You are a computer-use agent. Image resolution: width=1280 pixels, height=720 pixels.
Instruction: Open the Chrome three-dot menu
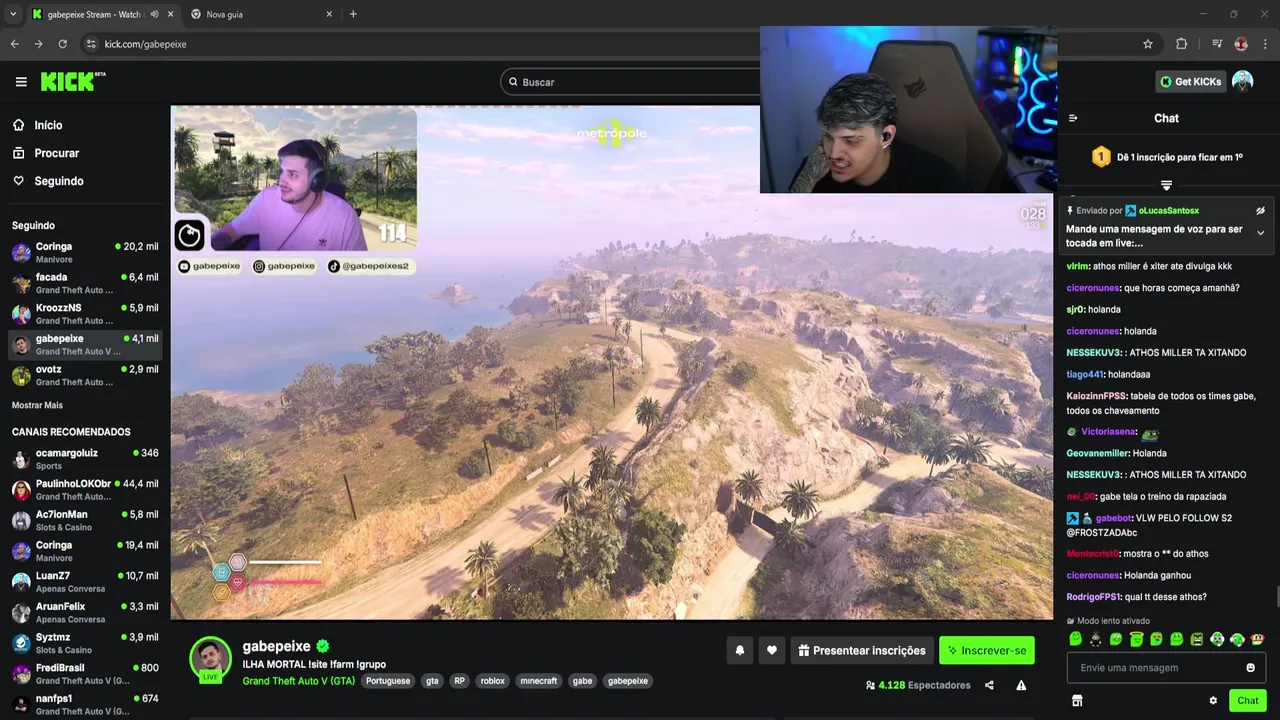(1264, 44)
